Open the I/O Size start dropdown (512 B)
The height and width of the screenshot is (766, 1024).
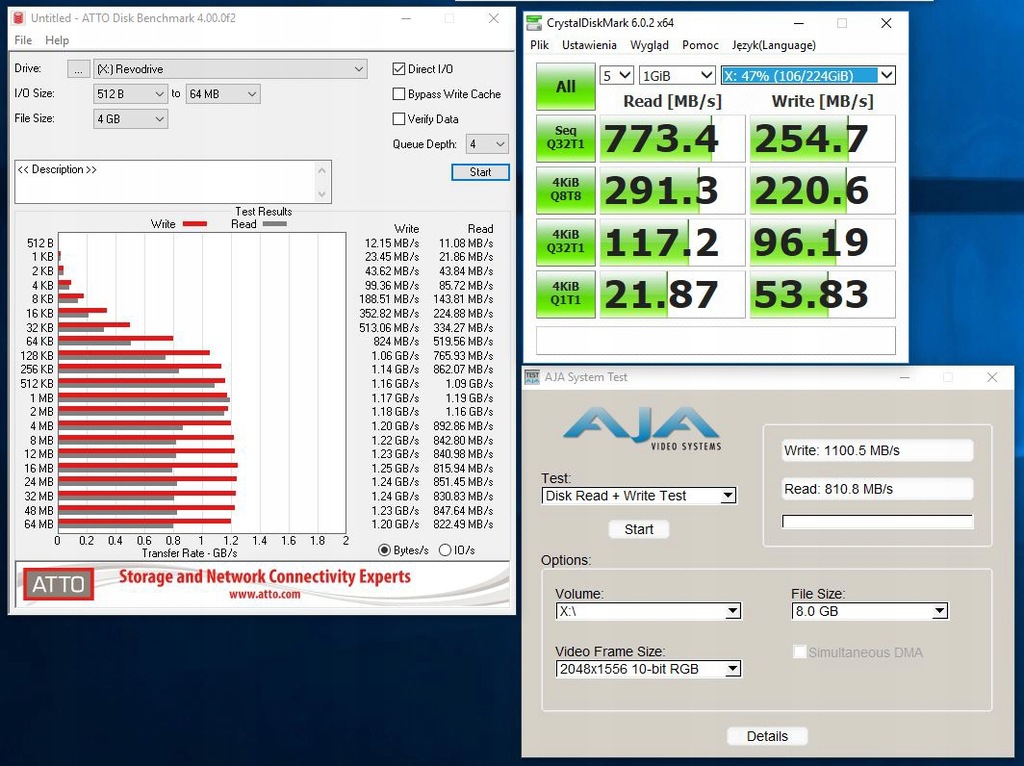pos(131,94)
